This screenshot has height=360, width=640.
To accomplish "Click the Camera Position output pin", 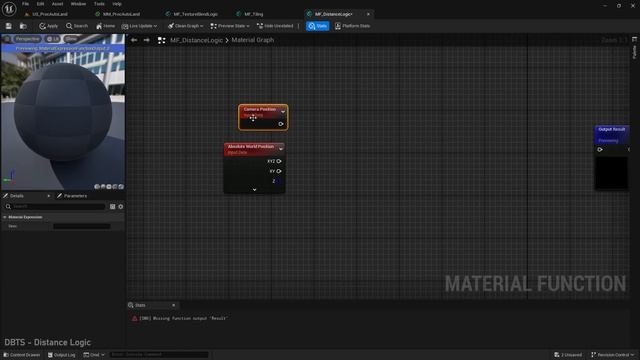I will [281, 124].
